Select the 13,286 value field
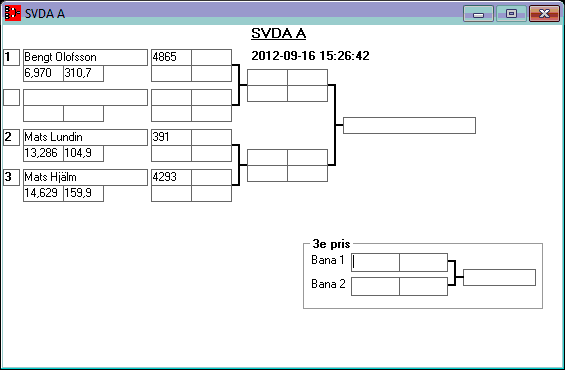This screenshot has width=565, height=370. pos(43,153)
